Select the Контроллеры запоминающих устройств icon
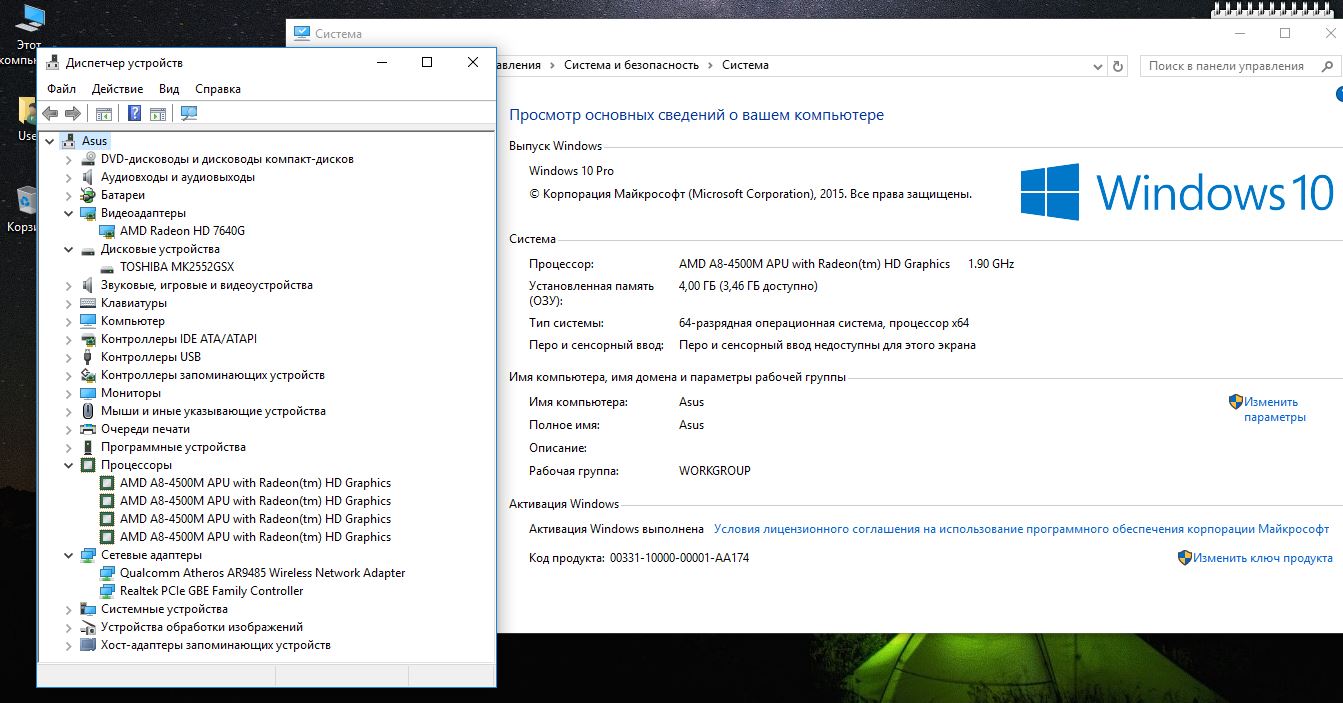This screenshot has height=703, width=1343. (x=88, y=375)
